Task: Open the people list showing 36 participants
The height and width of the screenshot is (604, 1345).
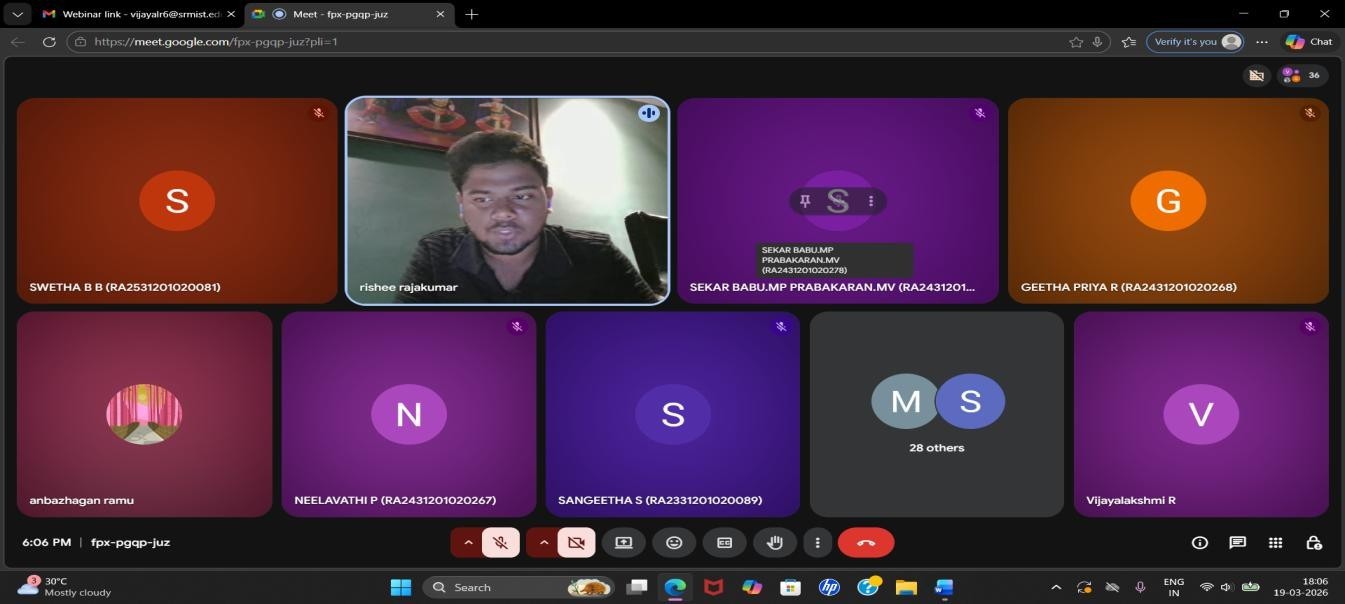Action: (x=1302, y=75)
